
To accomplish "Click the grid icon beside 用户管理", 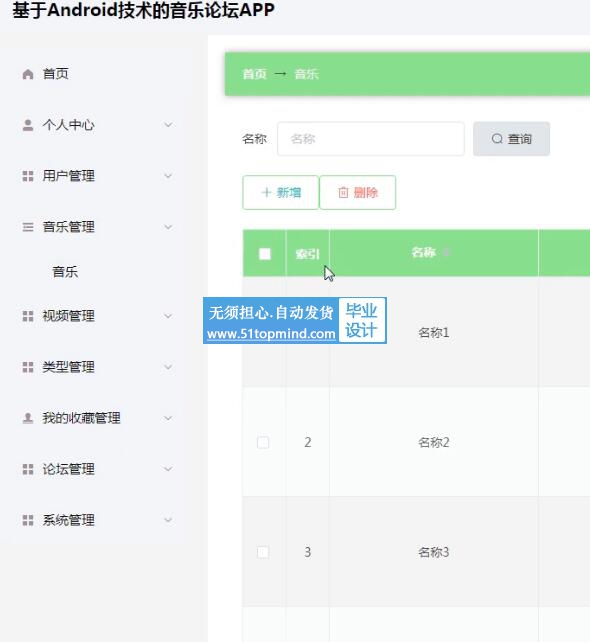I will click(28, 176).
